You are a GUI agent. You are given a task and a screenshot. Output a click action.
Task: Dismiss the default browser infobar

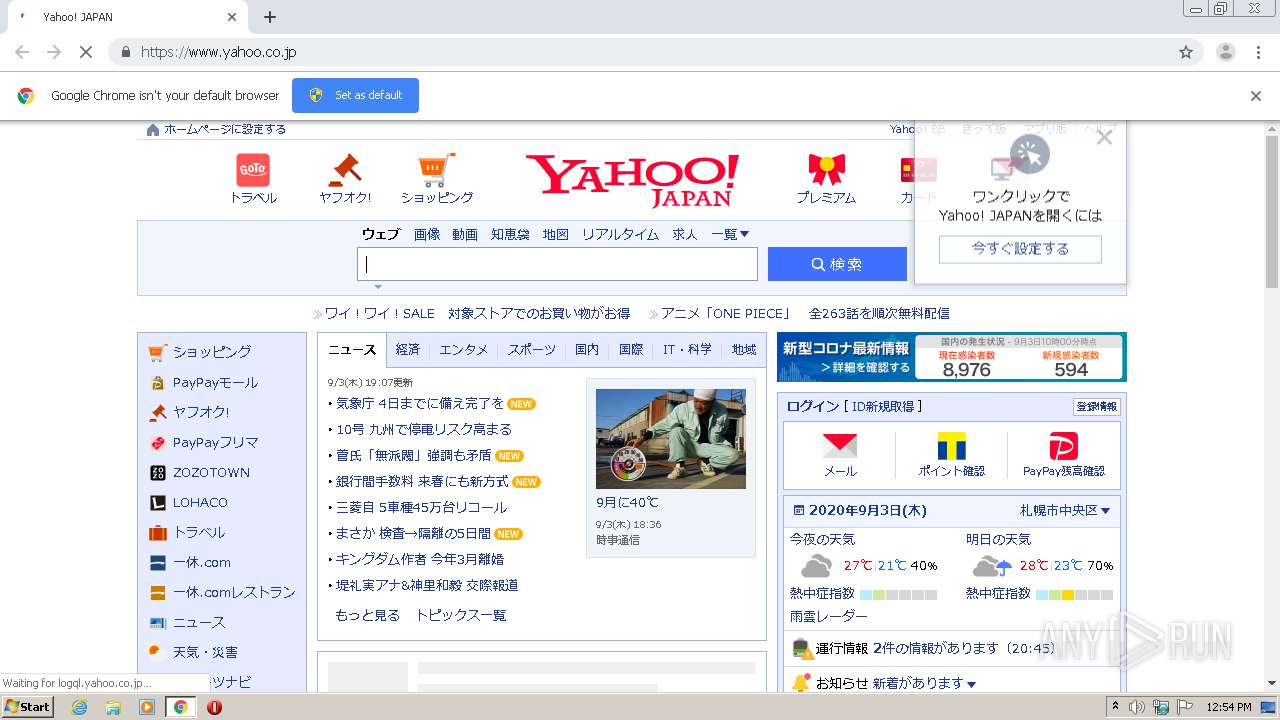[1256, 96]
